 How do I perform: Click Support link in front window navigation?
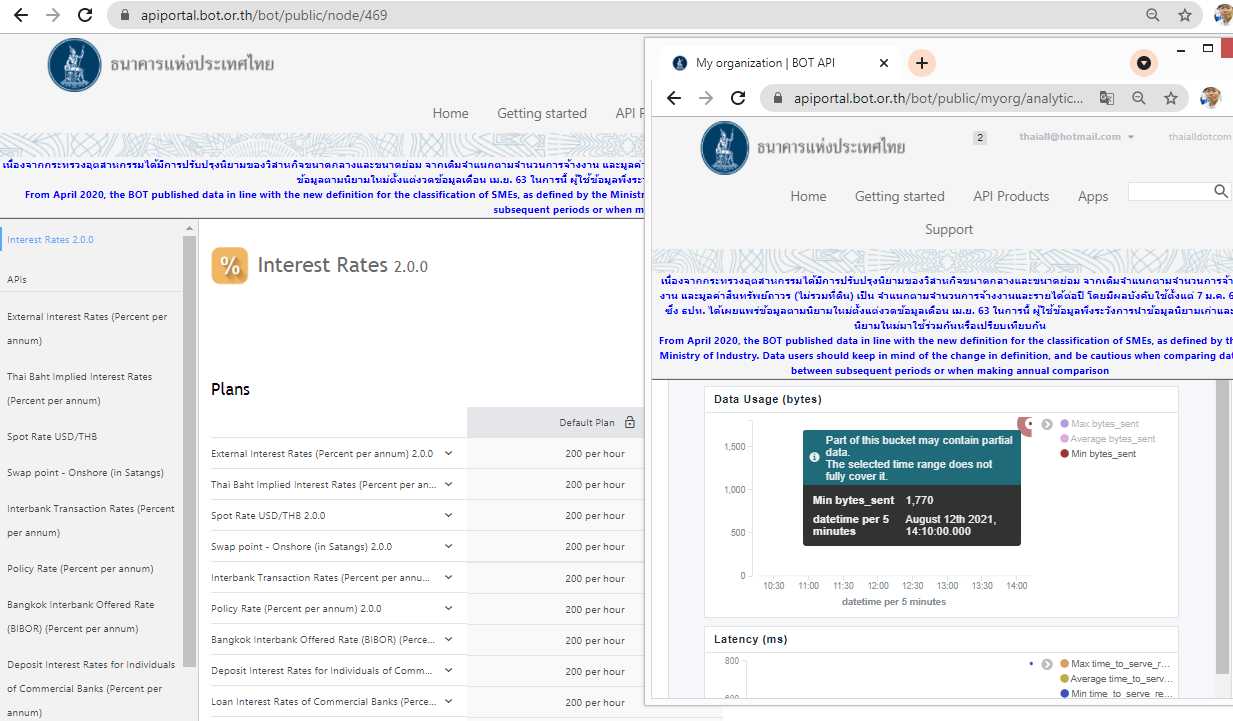pyautogui.click(x=948, y=229)
